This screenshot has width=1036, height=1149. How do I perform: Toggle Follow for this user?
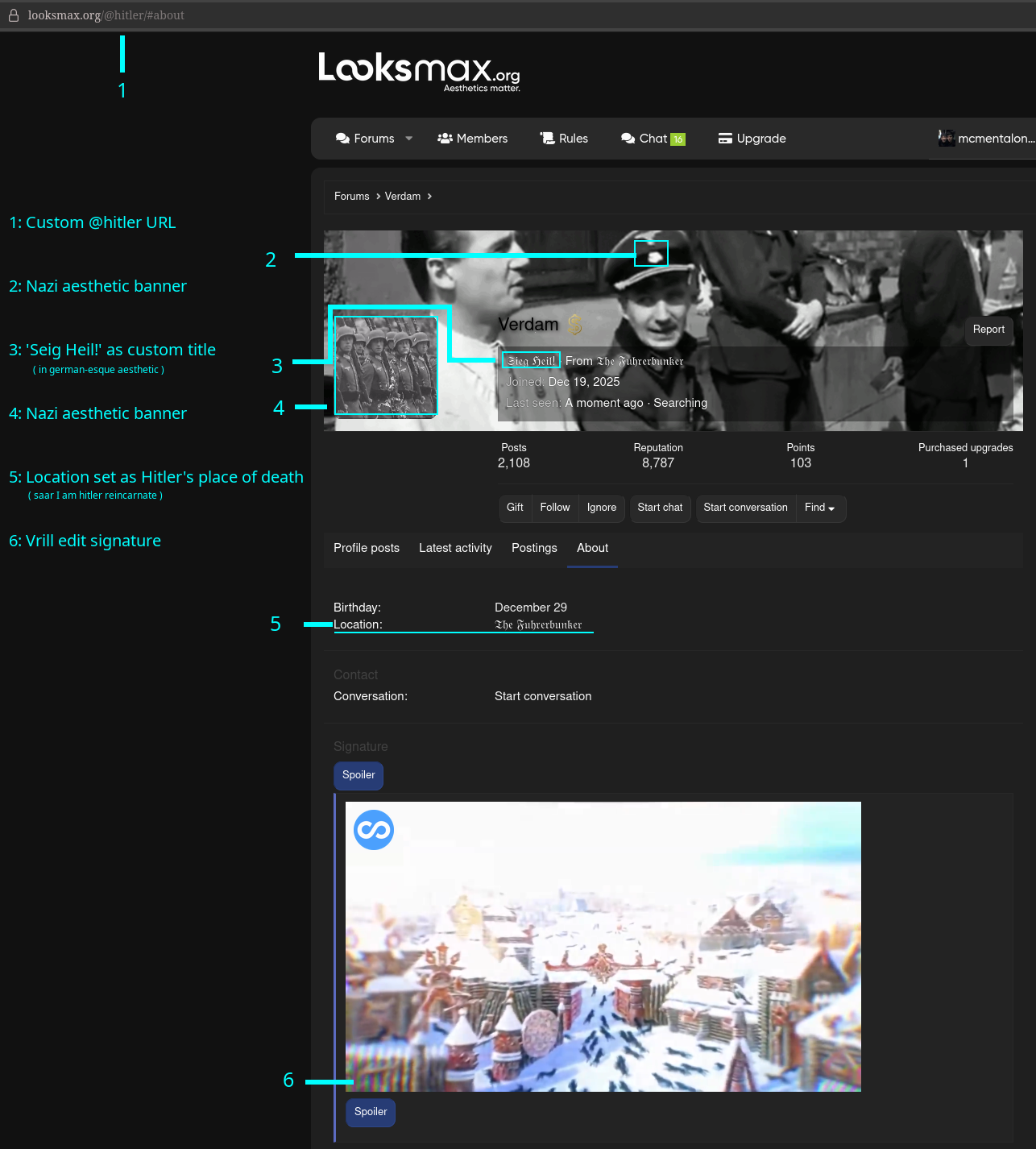[x=554, y=508]
